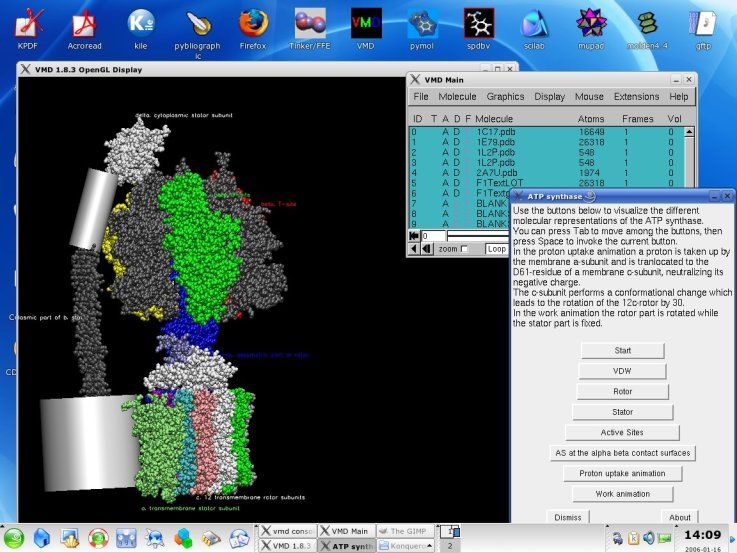The width and height of the screenshot is (737, 553).
Task: Click the 14:09 panel clock
Action: pos(702,535)
